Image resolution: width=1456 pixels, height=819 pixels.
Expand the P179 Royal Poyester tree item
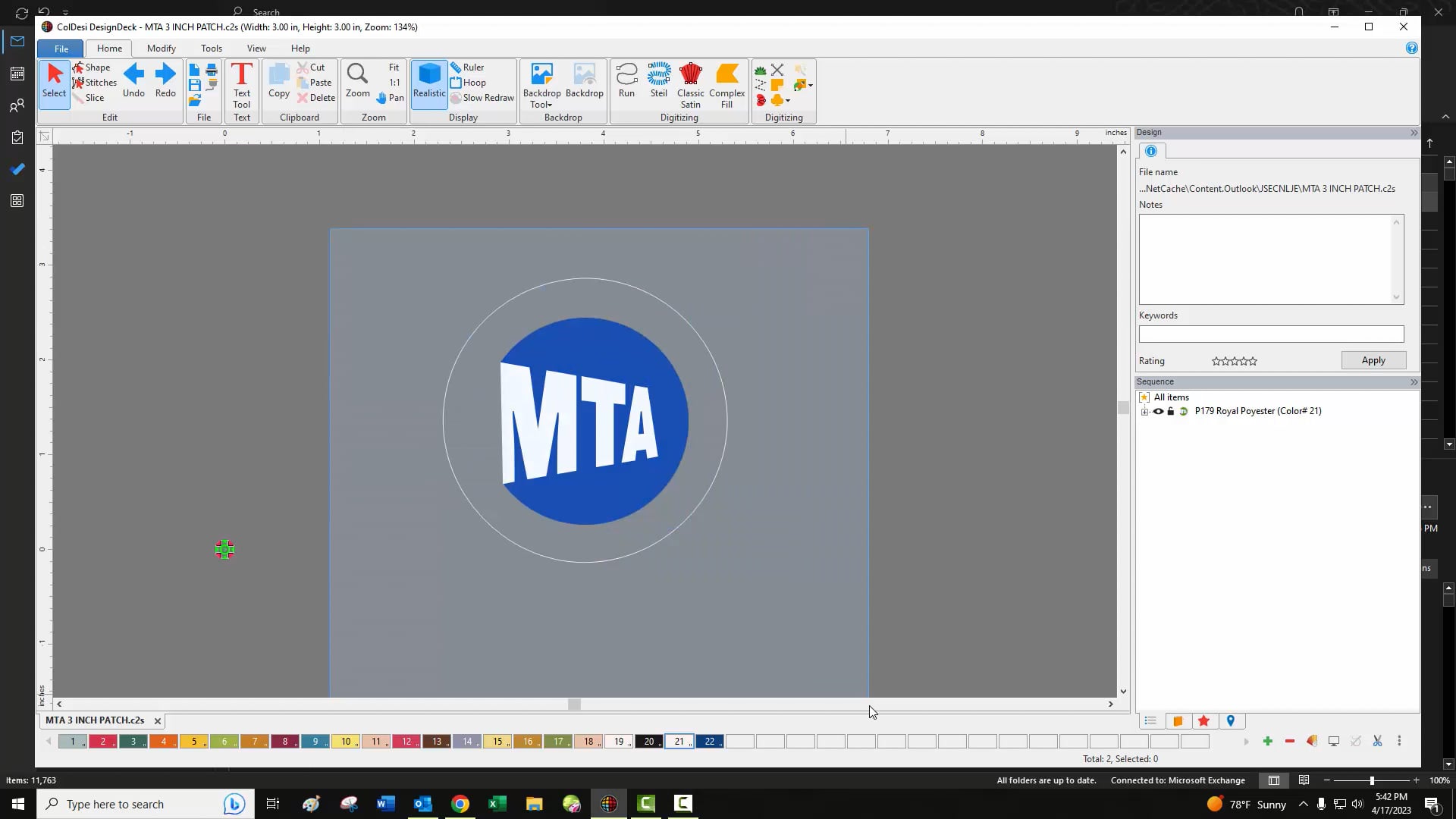1146,412
